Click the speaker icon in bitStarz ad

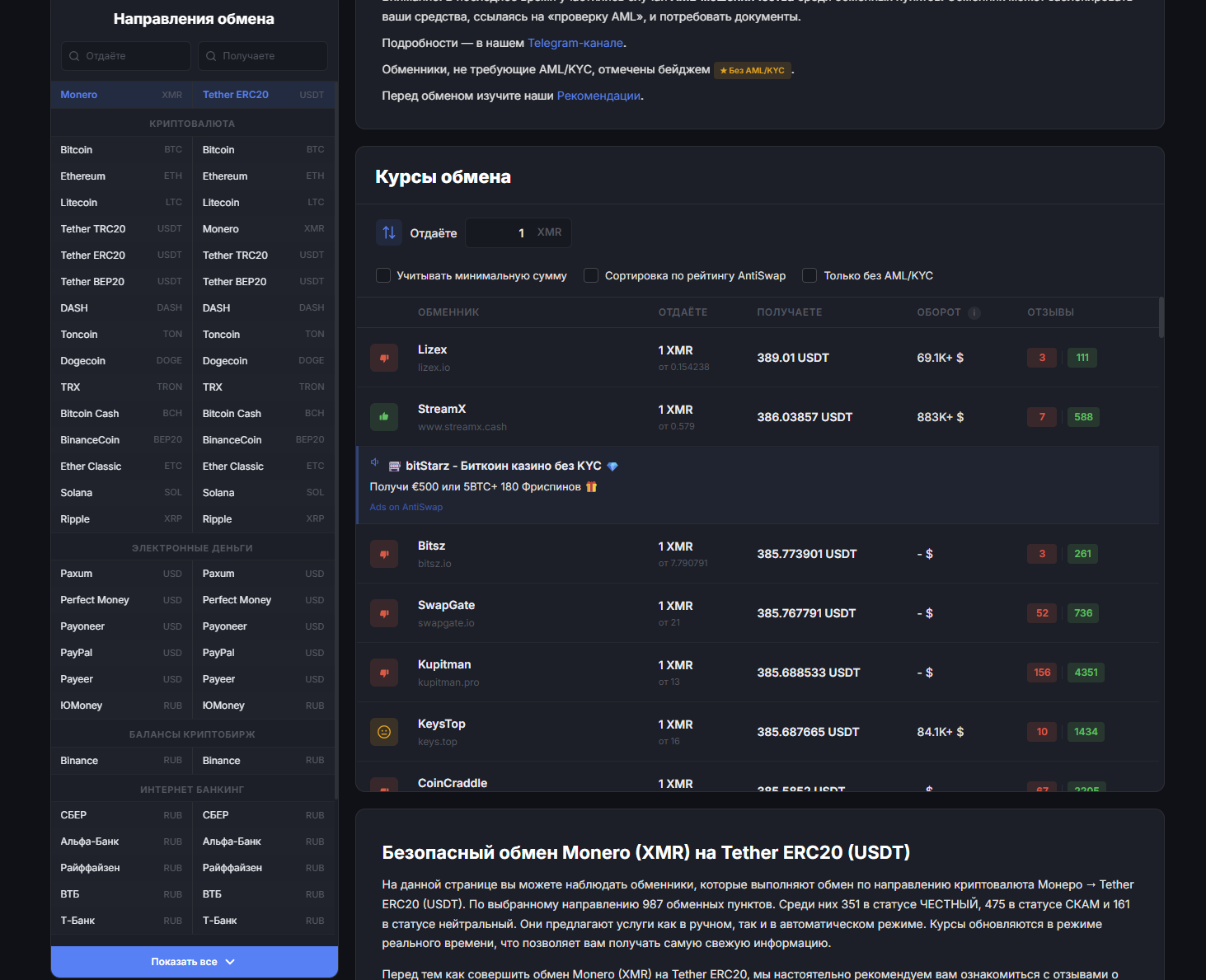pyautogui.click(x=374, y=462)
